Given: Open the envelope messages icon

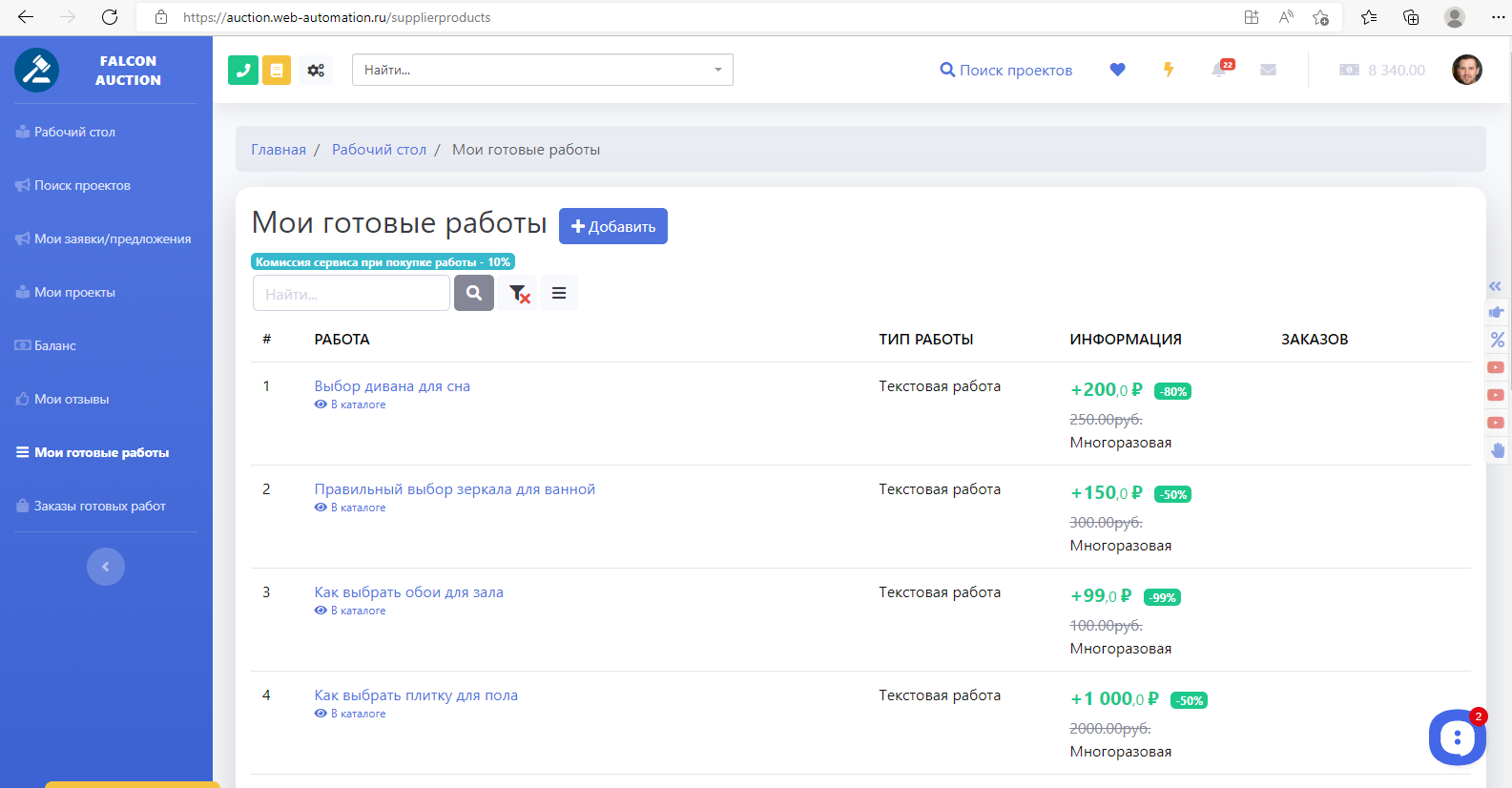Looking at the screenshot, I should click(x=1268, y=70).
